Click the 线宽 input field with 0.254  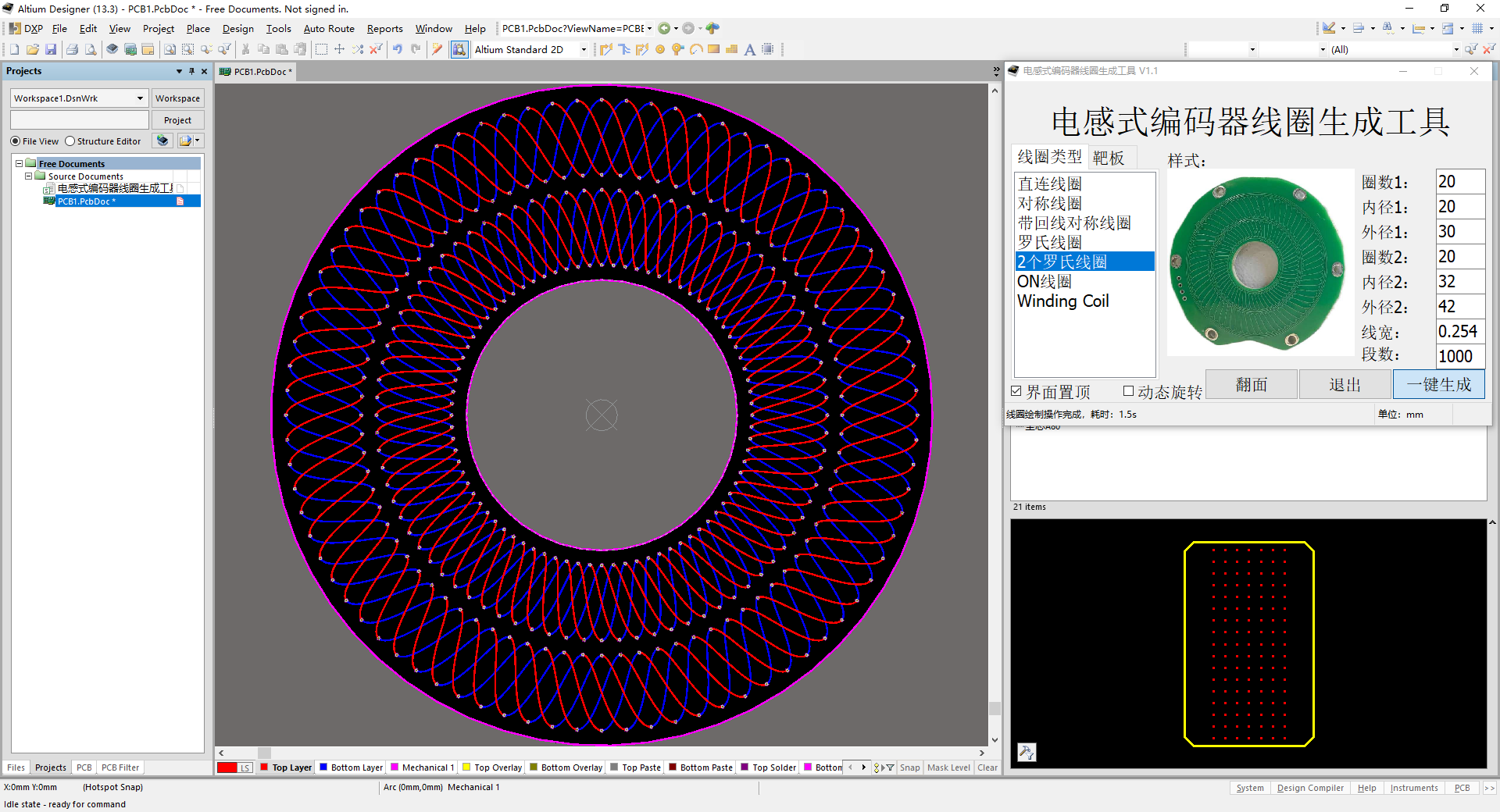1460,331
